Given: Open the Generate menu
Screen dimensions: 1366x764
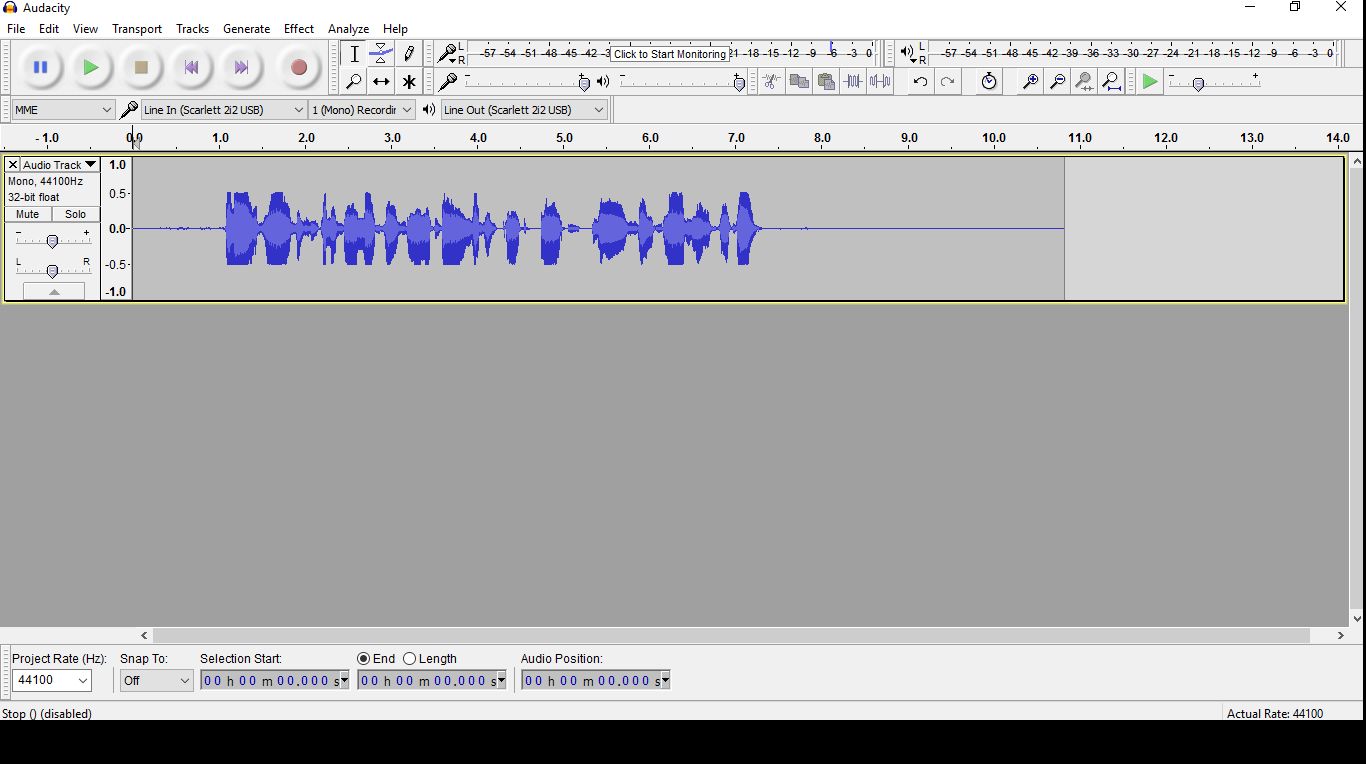Looking at the screenshot, I should point(246,29).
